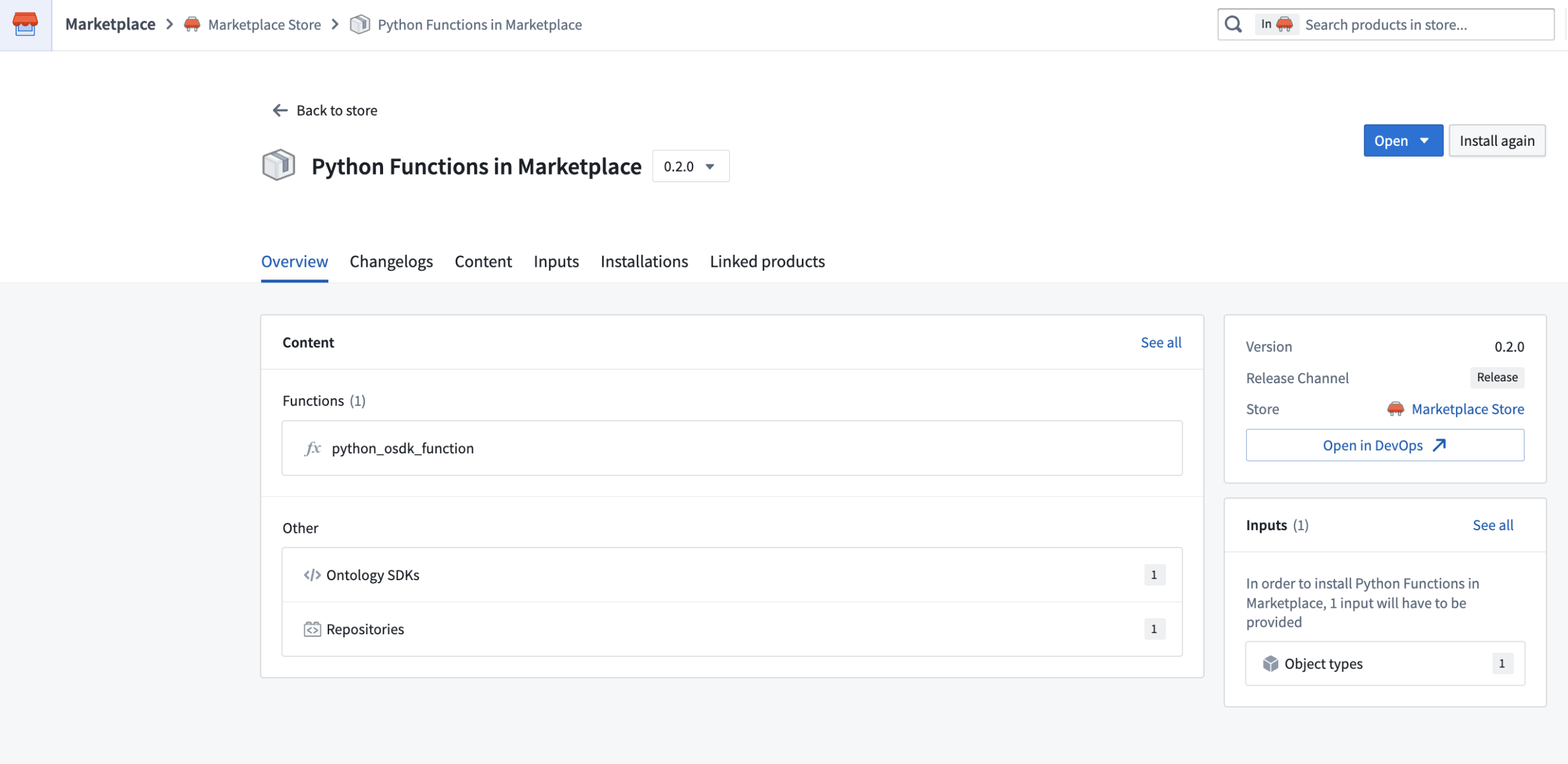Viewport: 1568px width, 764px height.
Task: Click the Release channel badge
Action: point(1496,377)
